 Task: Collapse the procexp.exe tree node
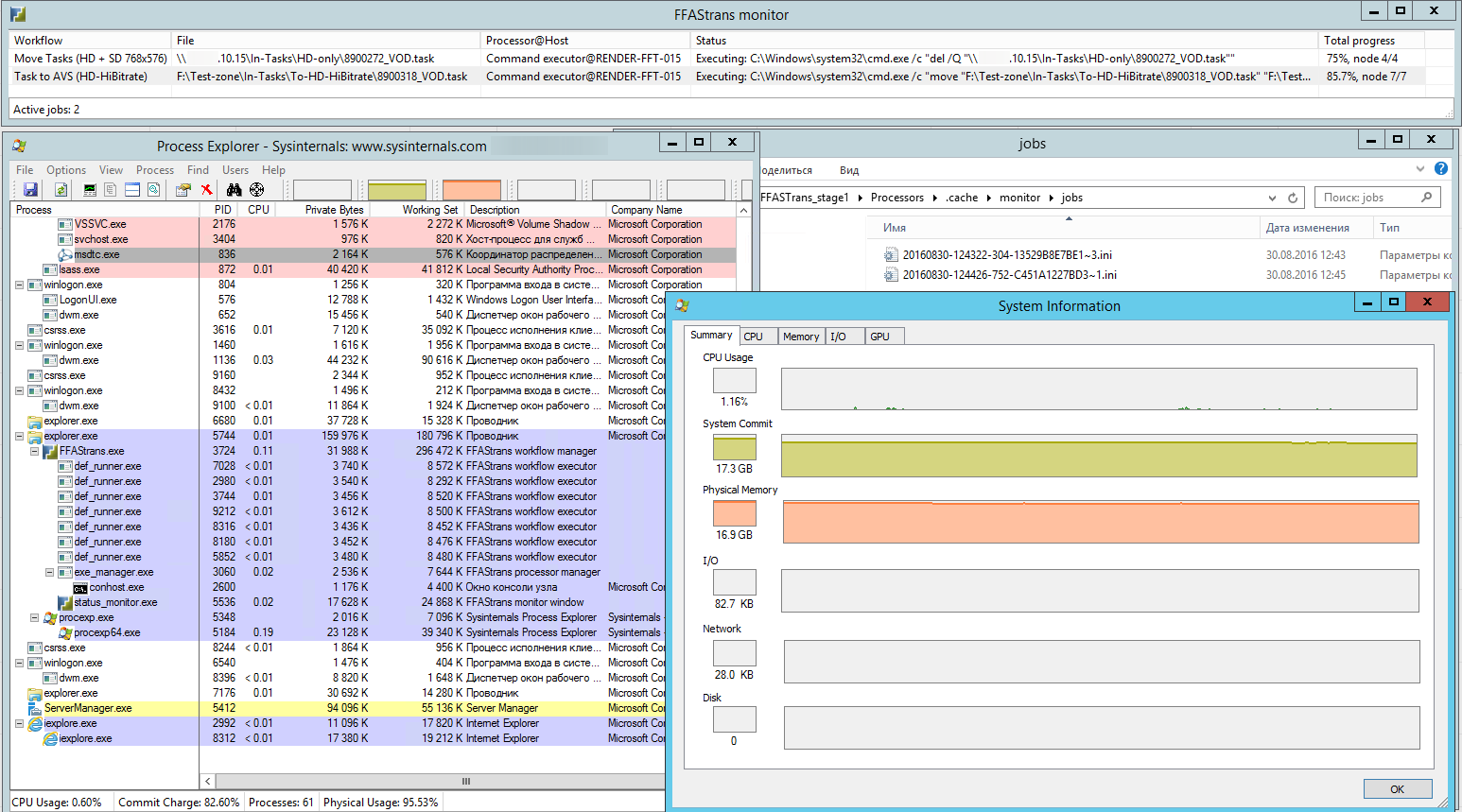coord(34,617)
